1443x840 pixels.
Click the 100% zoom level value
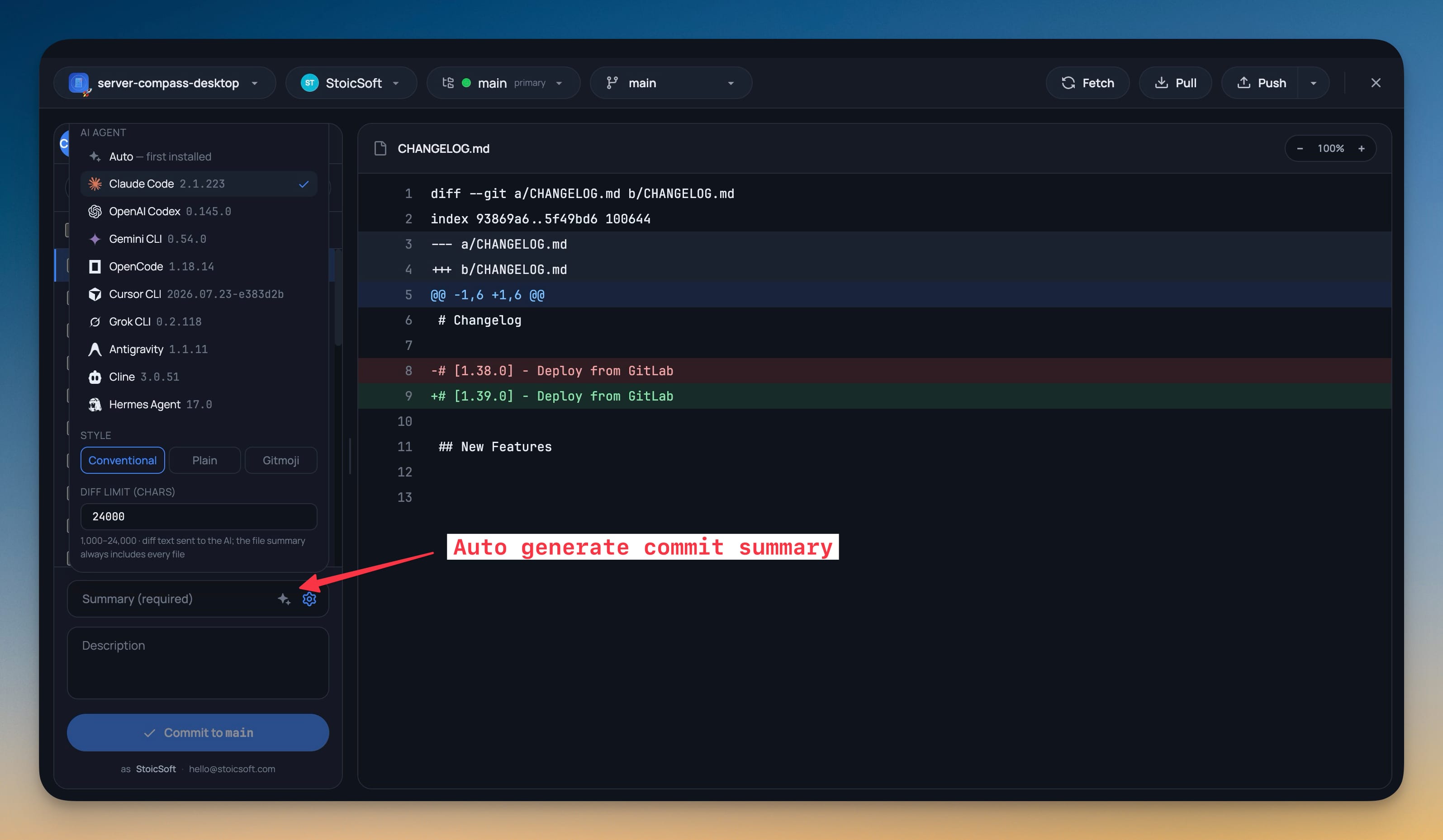[x=1331, y=149]
